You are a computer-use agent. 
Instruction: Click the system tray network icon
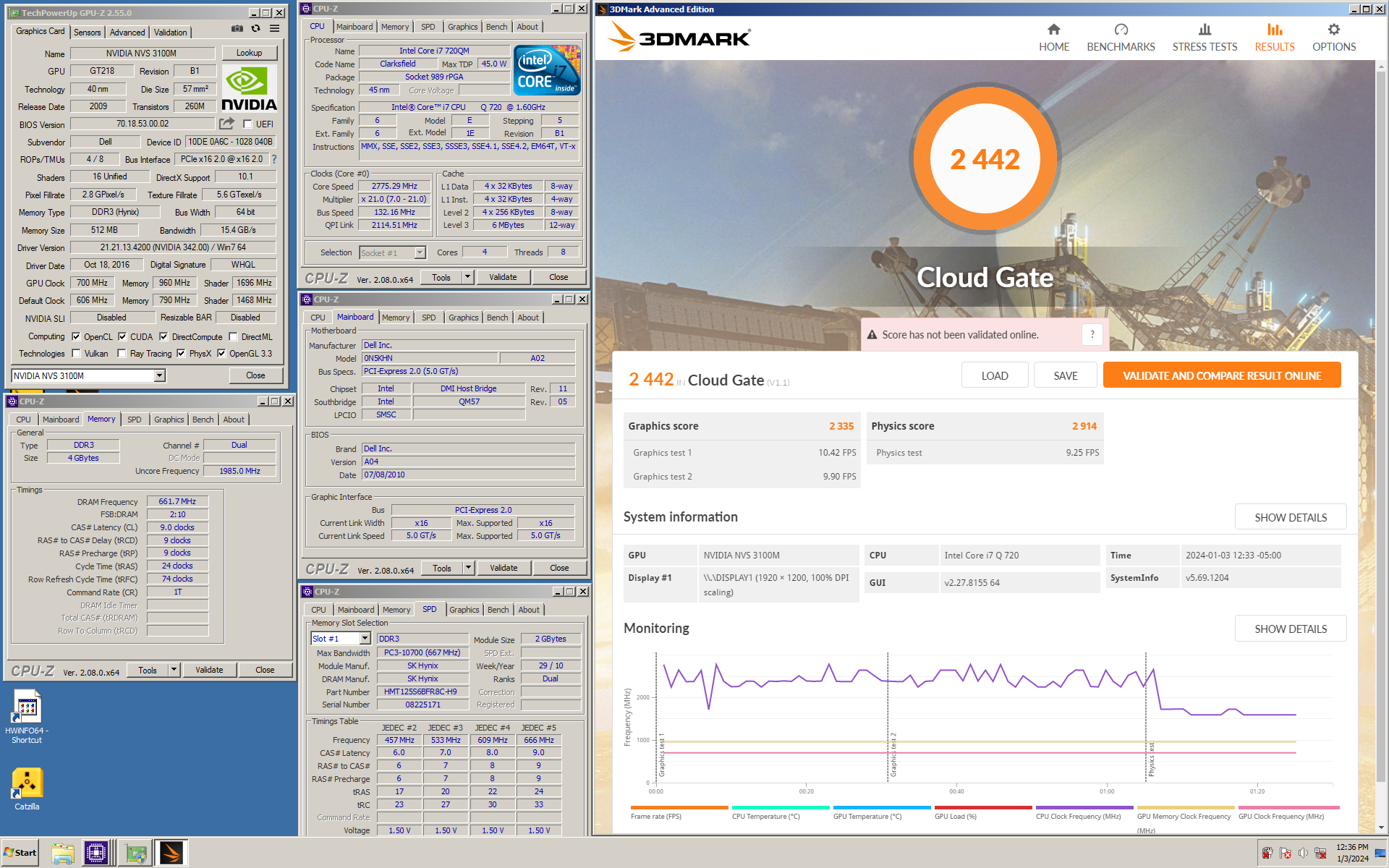pos(1321,853)
